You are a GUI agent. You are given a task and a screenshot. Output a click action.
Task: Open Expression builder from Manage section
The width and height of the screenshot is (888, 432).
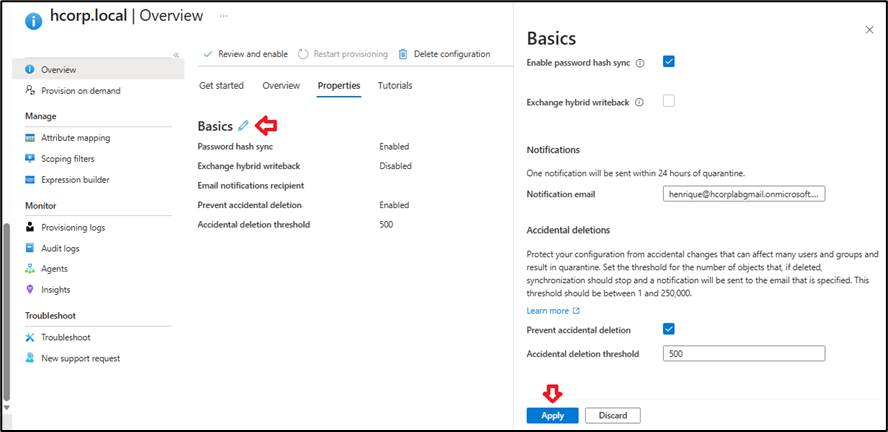click(x=75, y=180)
